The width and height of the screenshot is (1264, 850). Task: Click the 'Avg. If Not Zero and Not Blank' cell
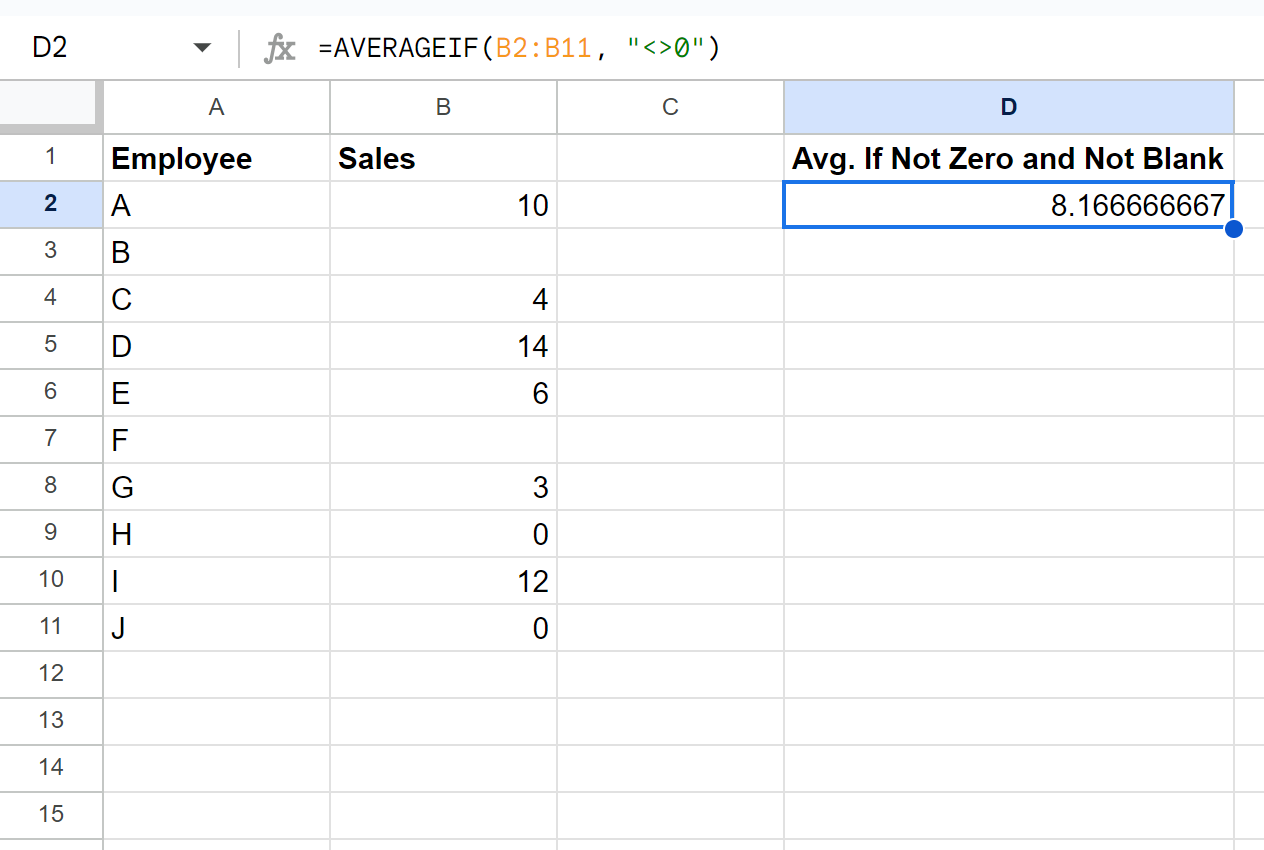coord(1009,158)
